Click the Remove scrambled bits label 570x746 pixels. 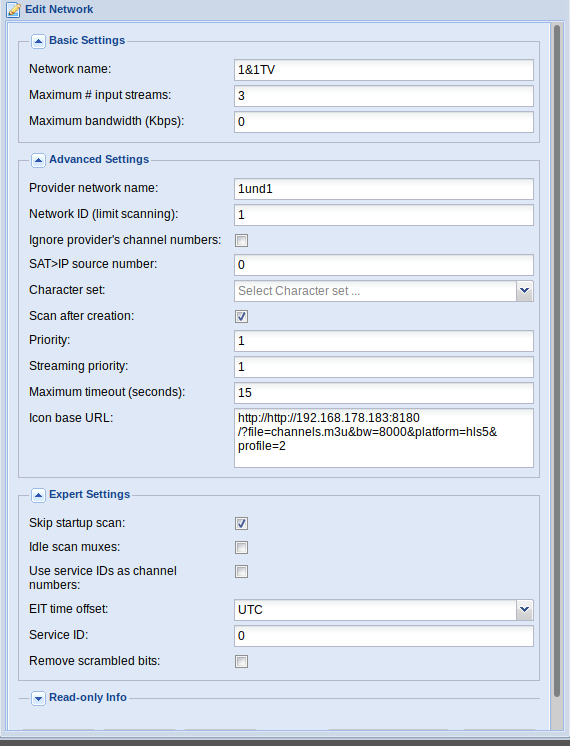click(95, 661)
